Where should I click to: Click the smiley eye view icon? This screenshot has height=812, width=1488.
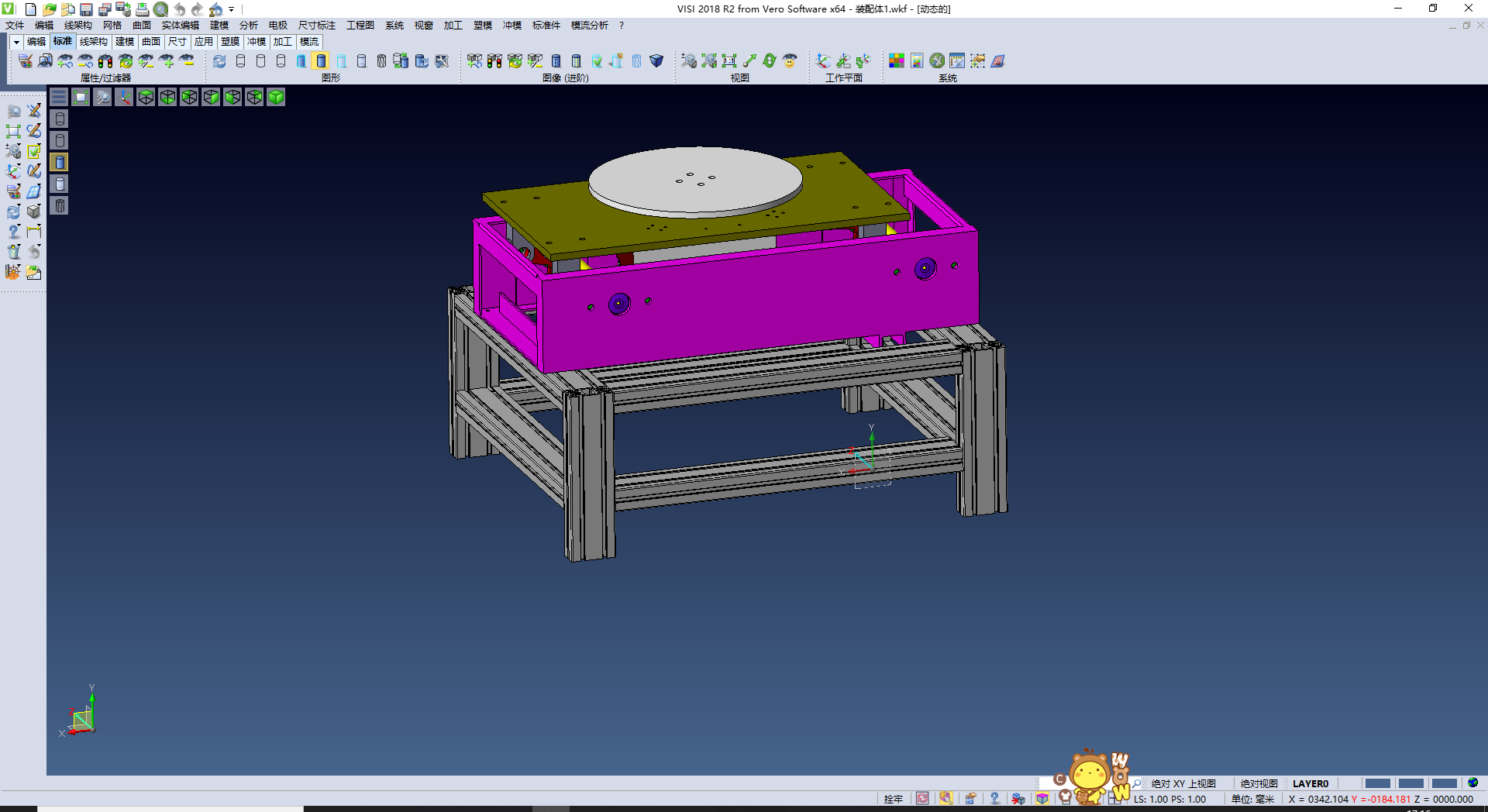790,61
